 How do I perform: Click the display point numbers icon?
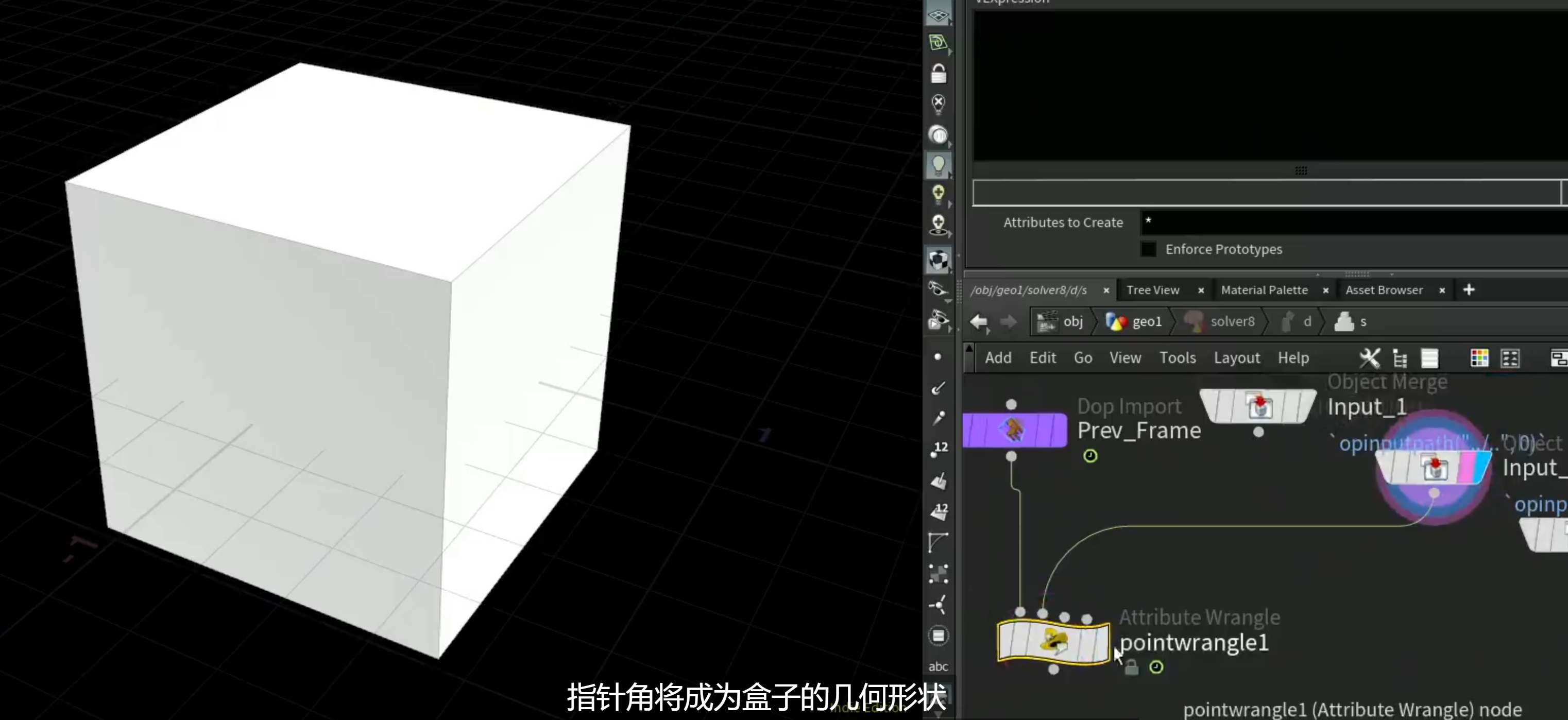pos(938,449)
